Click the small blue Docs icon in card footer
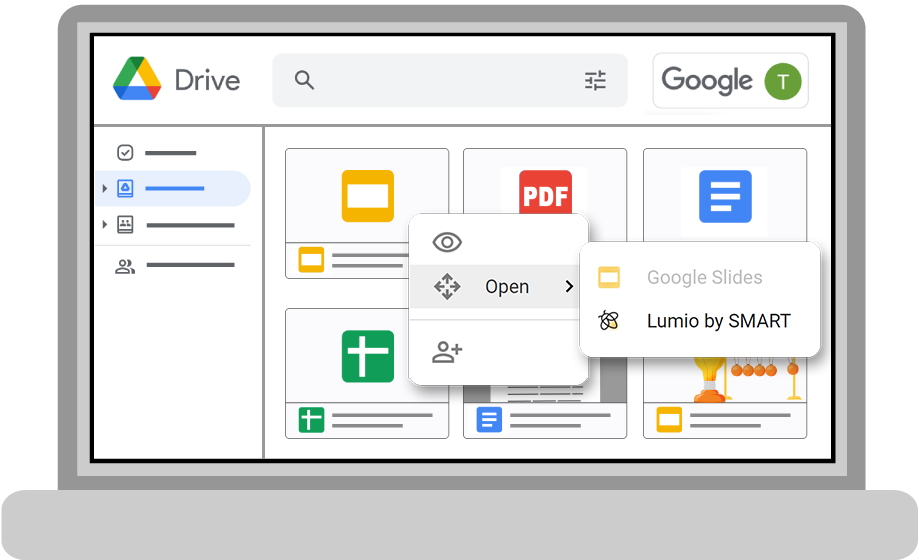 [x=489, y=420]
